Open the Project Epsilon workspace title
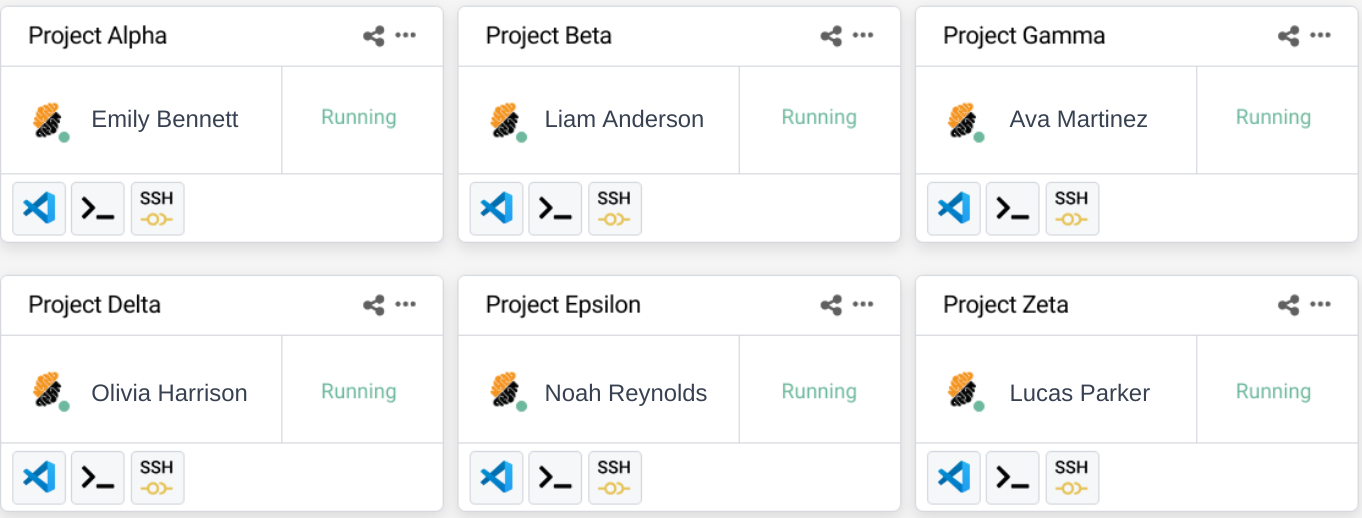 click(563, 305)
